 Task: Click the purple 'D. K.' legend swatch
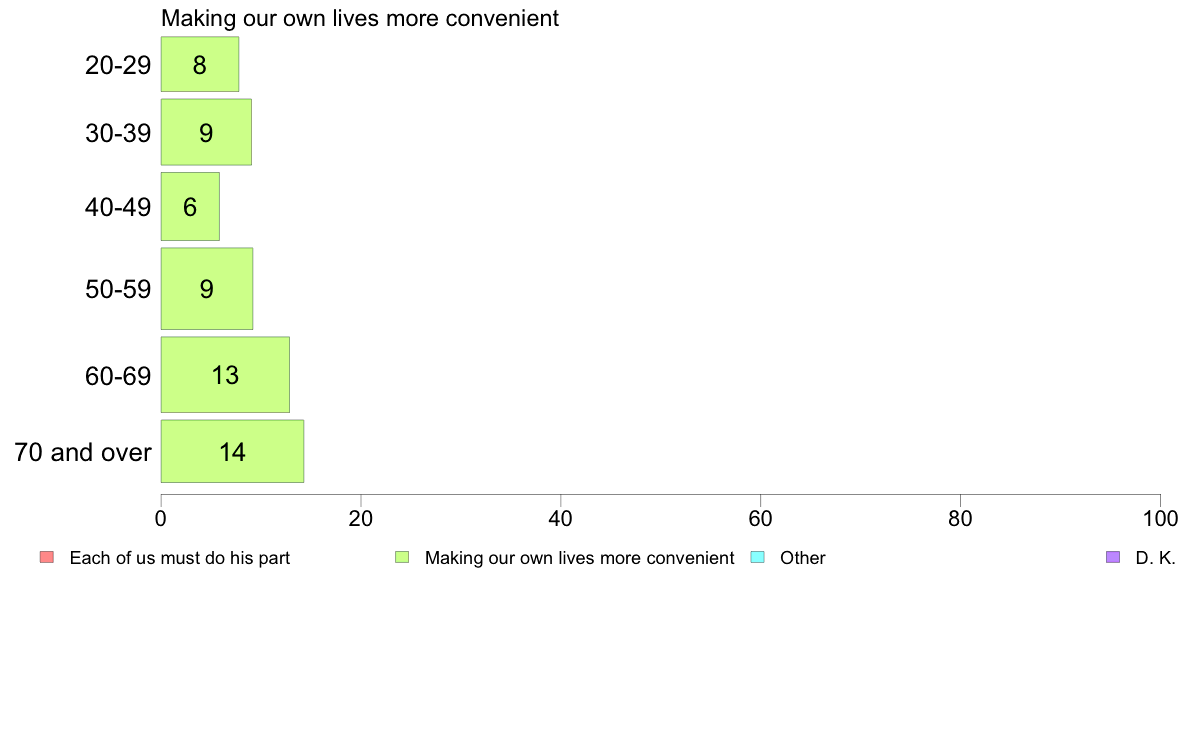1113,557
